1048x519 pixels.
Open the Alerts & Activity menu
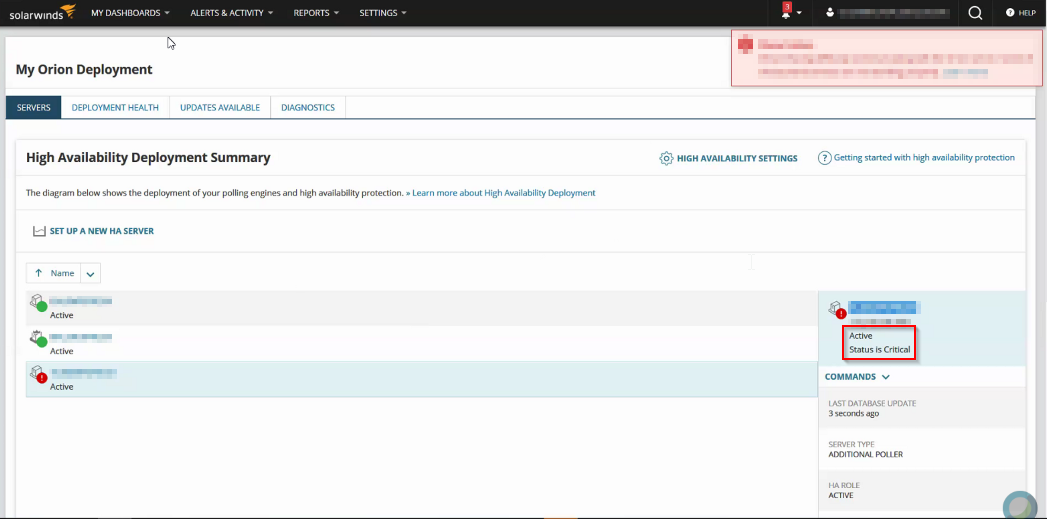click(x=232, y=13)
